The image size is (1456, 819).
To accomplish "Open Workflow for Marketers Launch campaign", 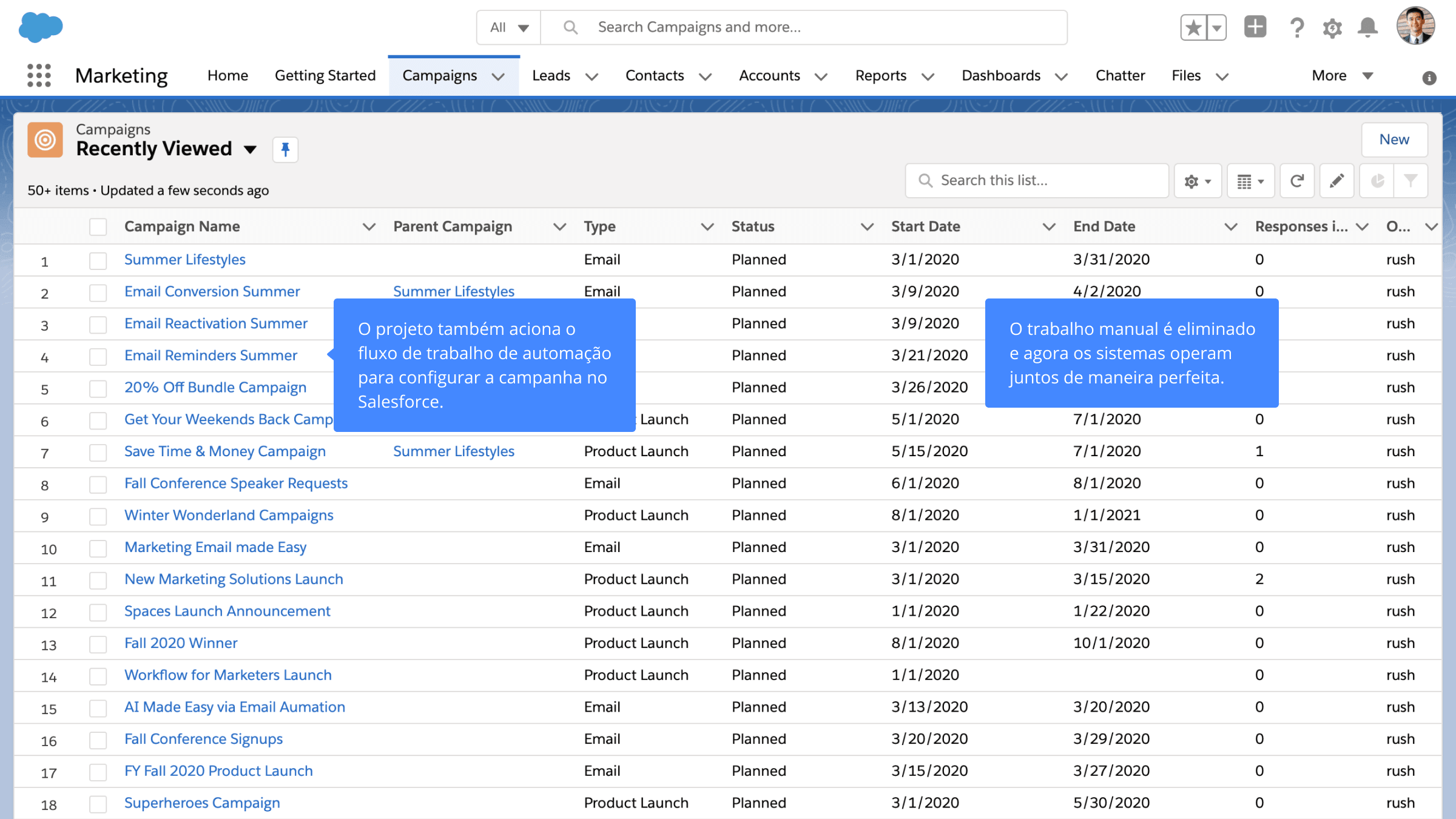I will pos(228,675).
